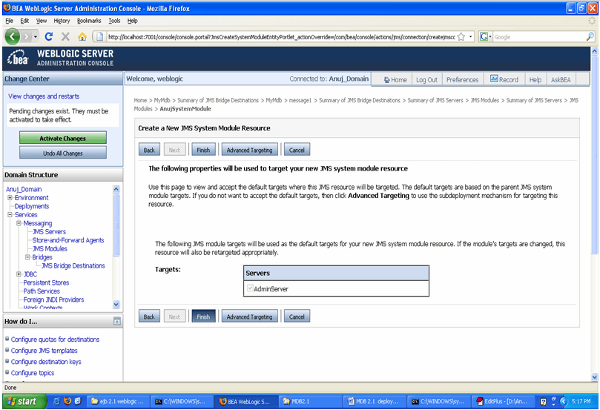Open Deployments in domain tree
The height and width of the screenshot is (410, 600).
[x=32, y=206]
